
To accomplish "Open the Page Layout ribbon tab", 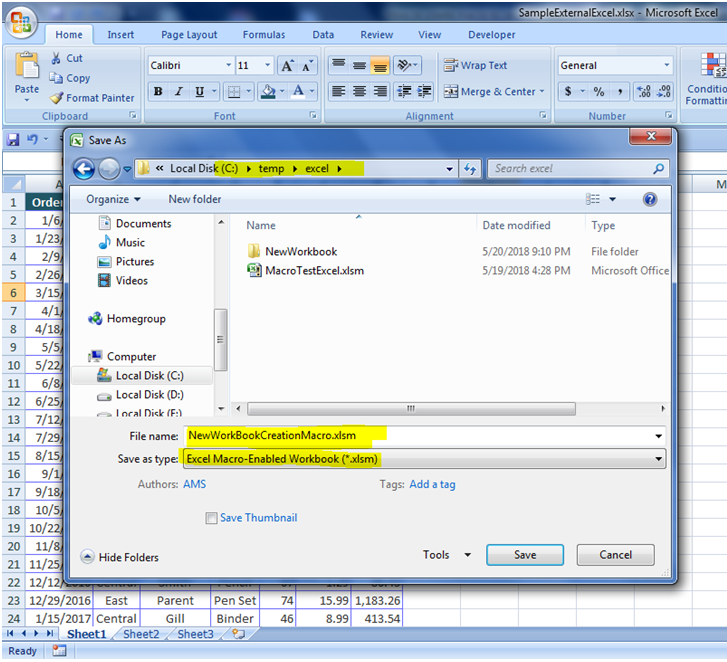I will tap(189, 35).
